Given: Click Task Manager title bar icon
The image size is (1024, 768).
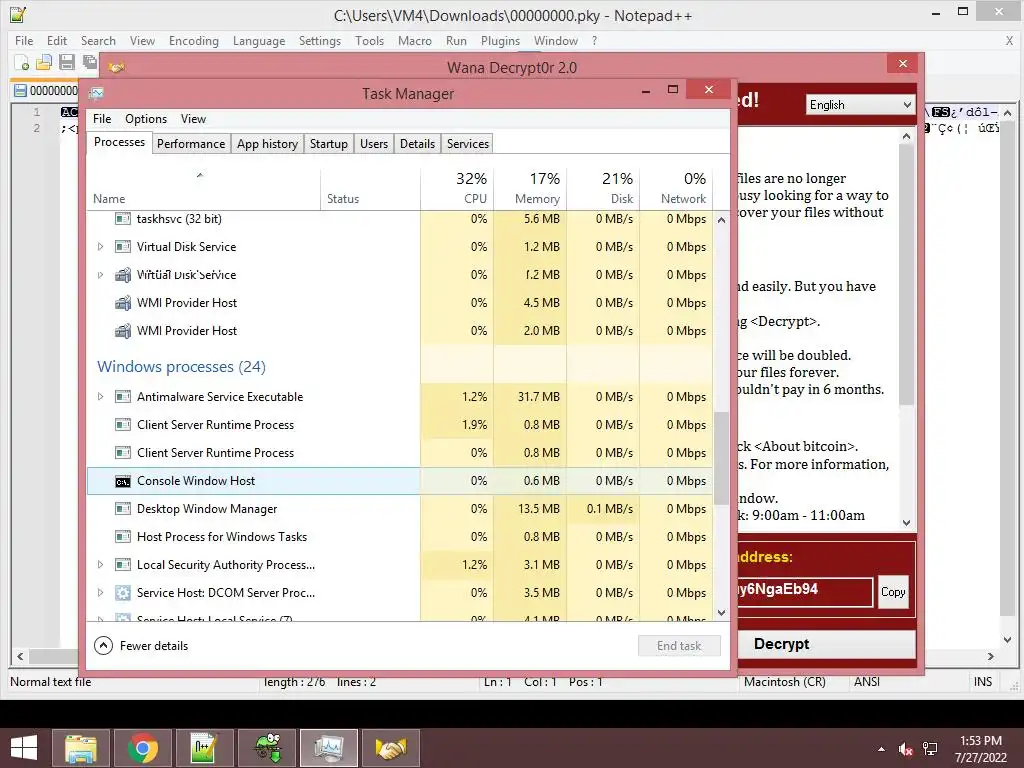Looking at the screenshot, I should tap(97, 93).
